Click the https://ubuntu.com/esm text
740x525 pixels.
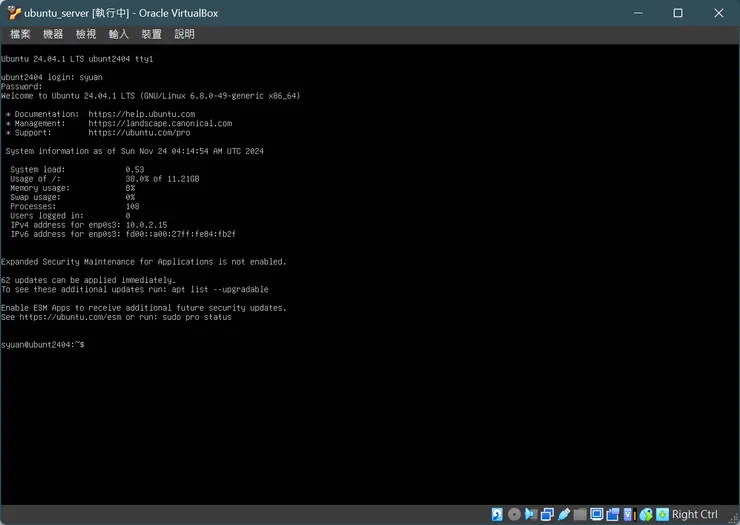[x=70, y=317]
